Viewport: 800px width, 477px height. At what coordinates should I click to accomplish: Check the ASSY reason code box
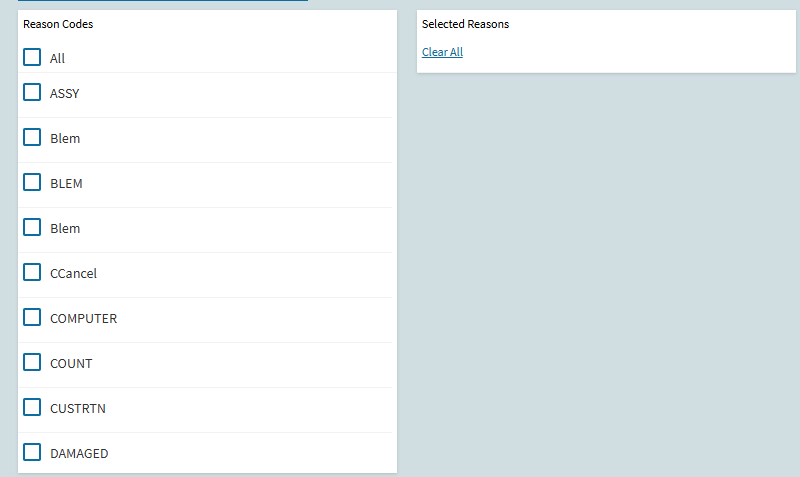click(x=32, y=92)
